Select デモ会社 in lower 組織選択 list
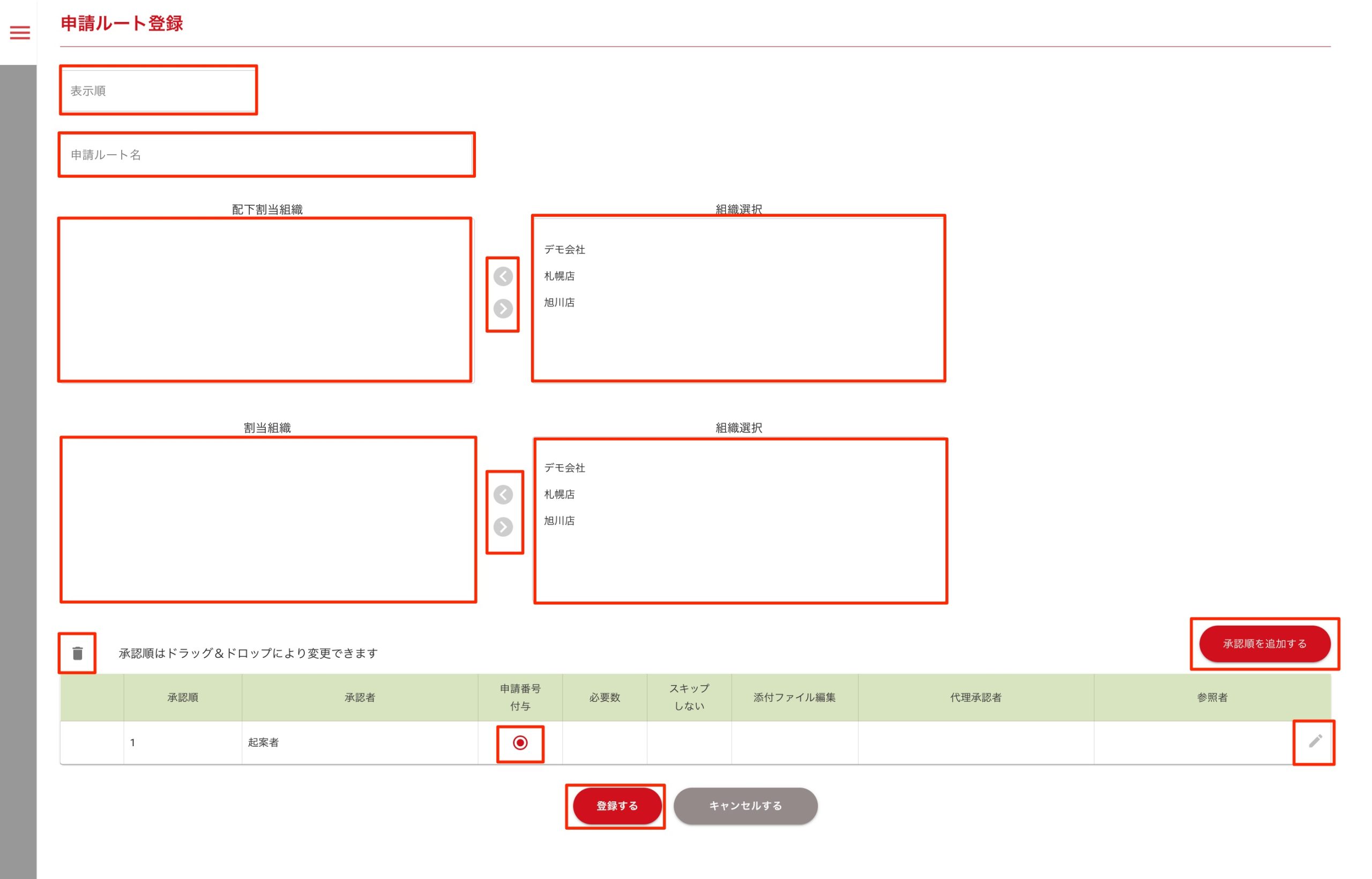1372x879 pixels. coord(564,468)
